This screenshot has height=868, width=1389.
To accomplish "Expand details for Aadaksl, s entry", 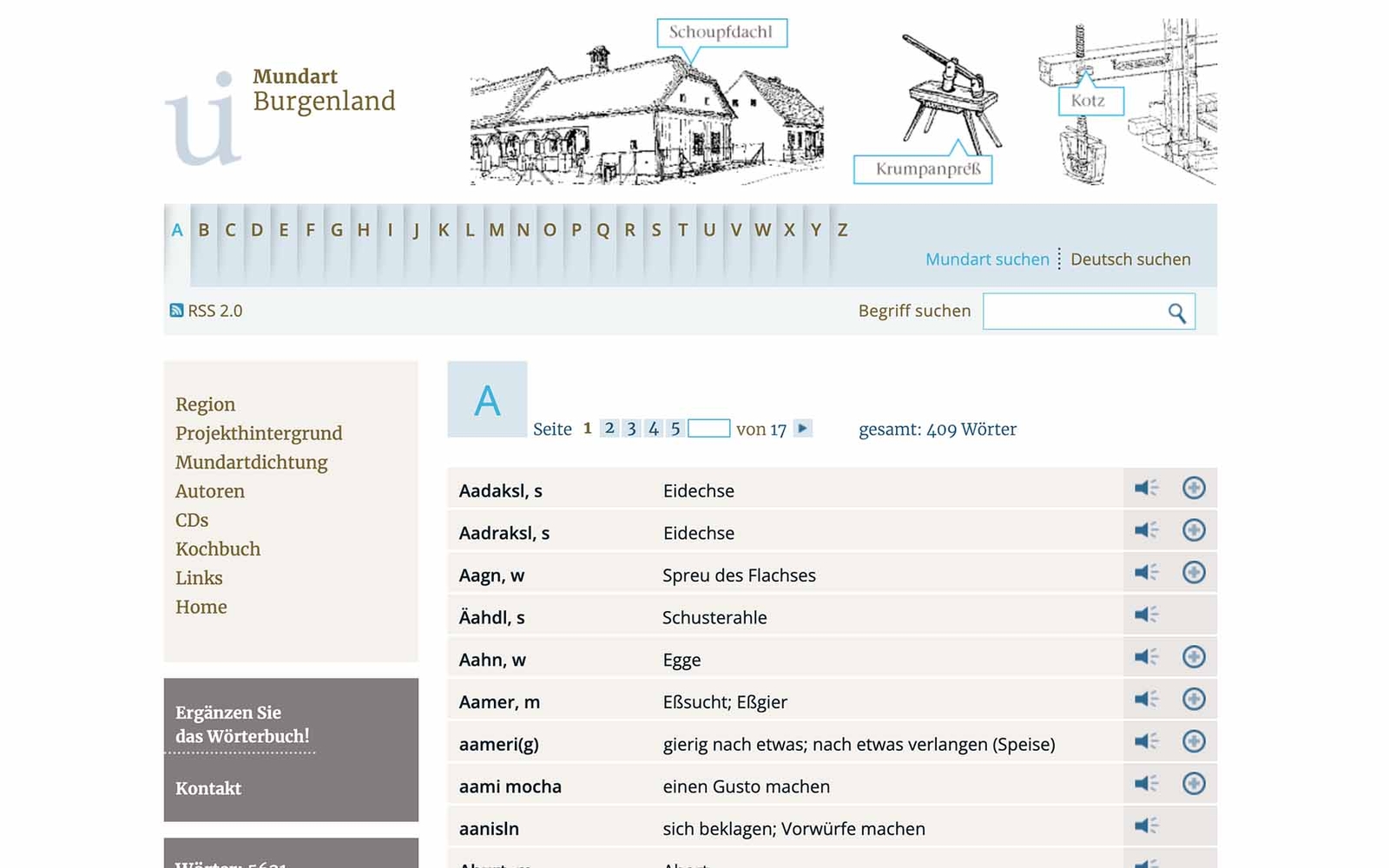I will [1194, 488].
